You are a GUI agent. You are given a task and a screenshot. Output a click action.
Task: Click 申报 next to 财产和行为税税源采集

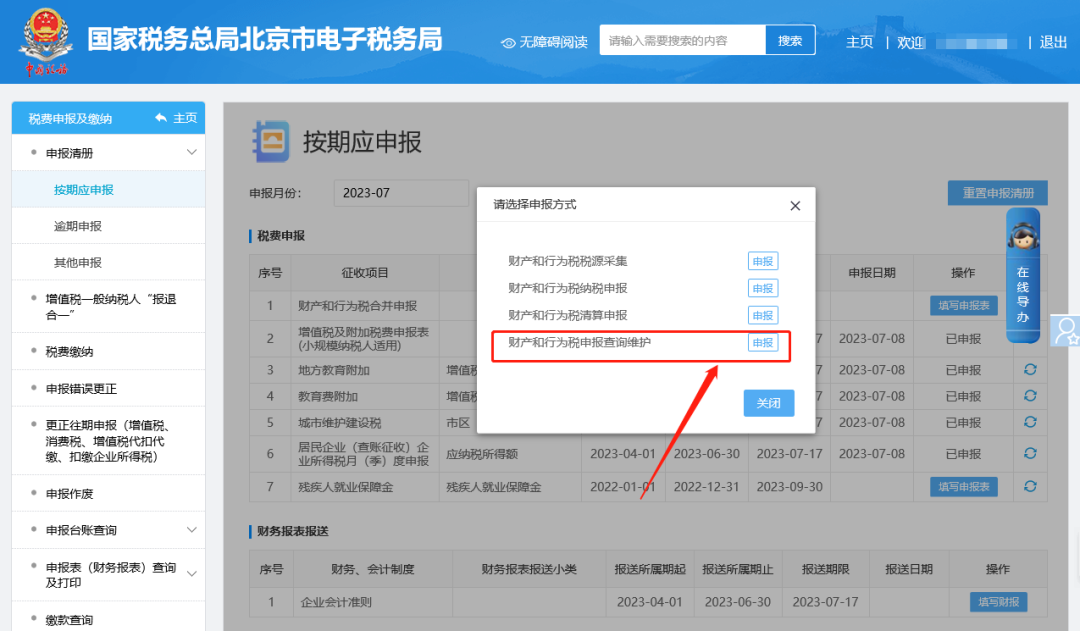pos(762,261)
